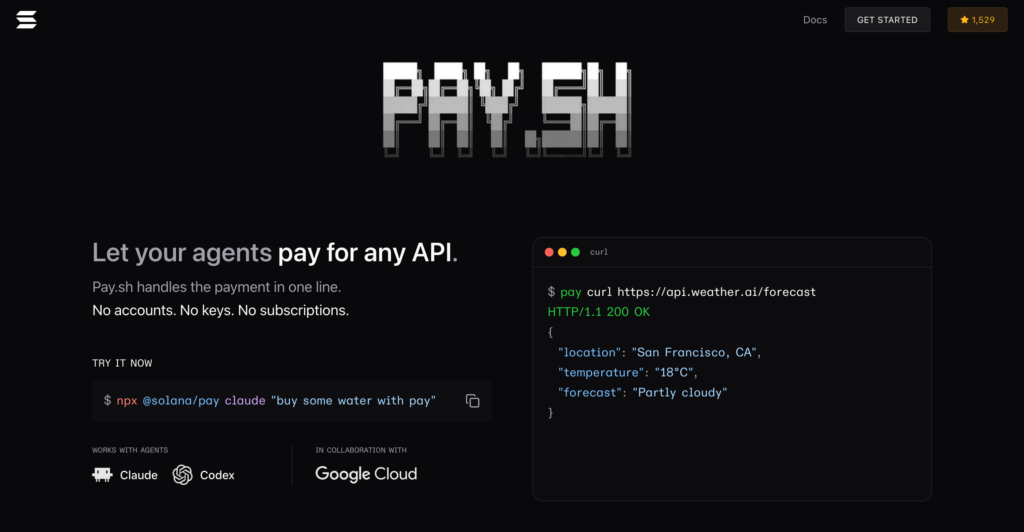Click the Claude label
1024x532 pixels.
tap(138, 475)
